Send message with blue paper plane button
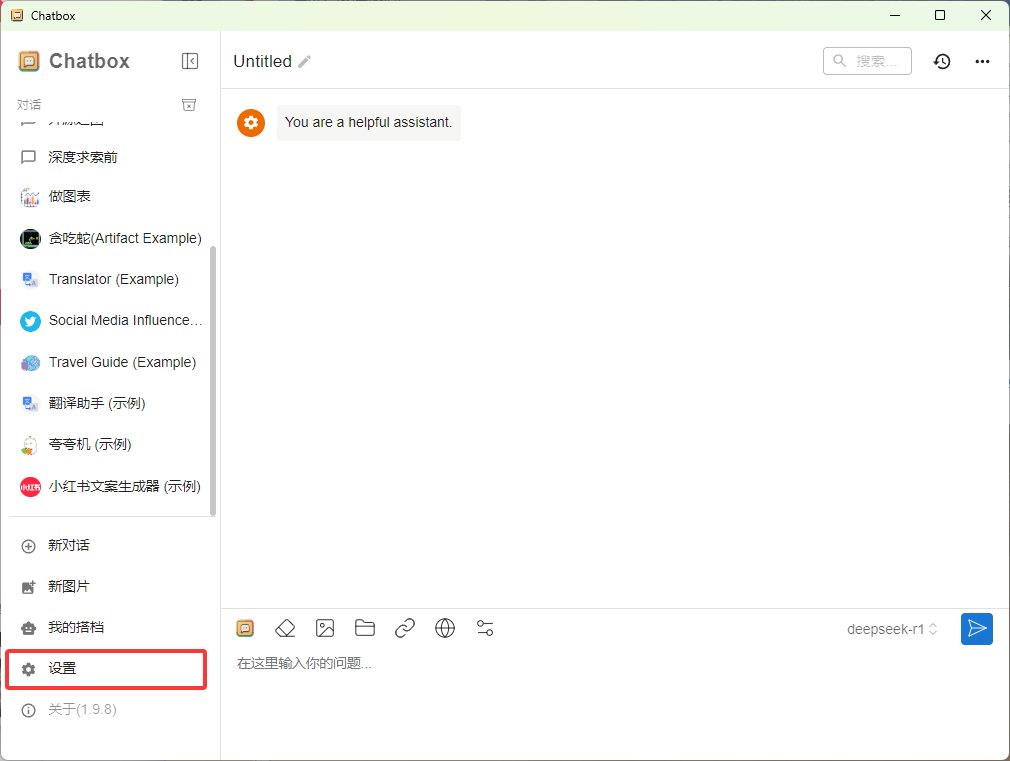This screenshot has height=761, width=1010. tap(977, 629)
